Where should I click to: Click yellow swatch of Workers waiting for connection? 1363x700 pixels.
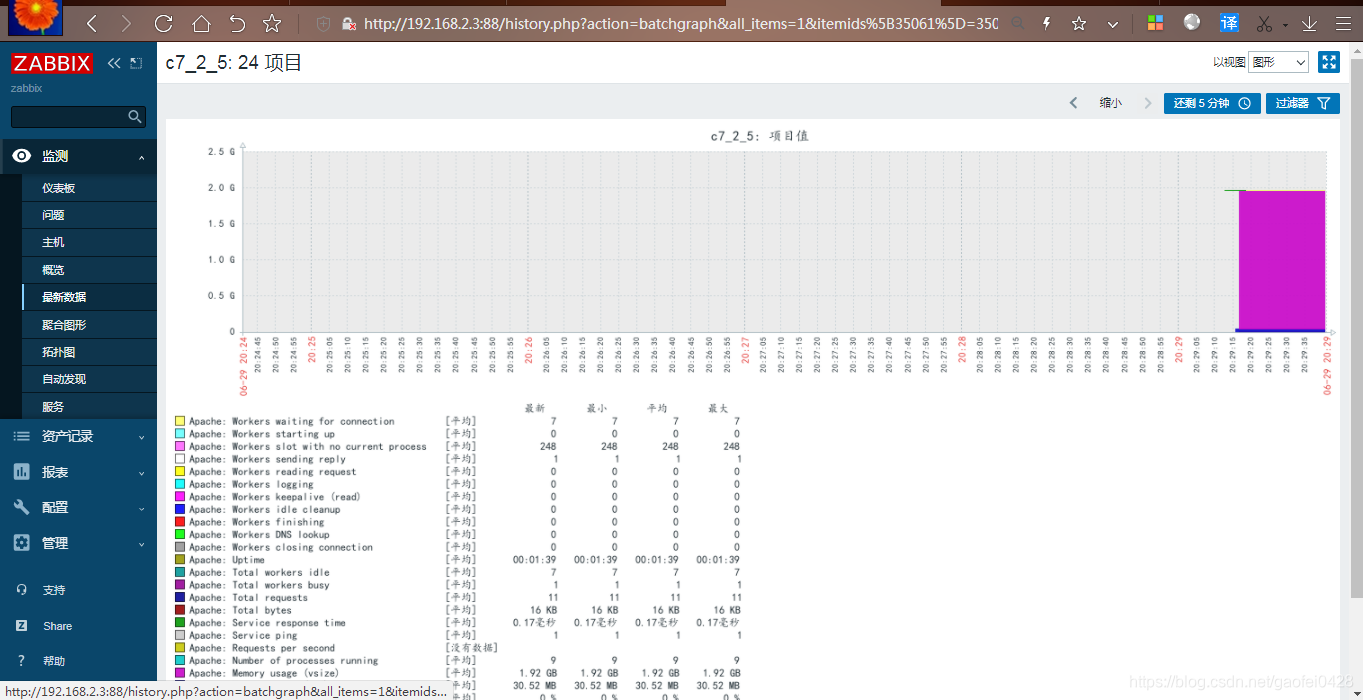[x=180, y=422]
